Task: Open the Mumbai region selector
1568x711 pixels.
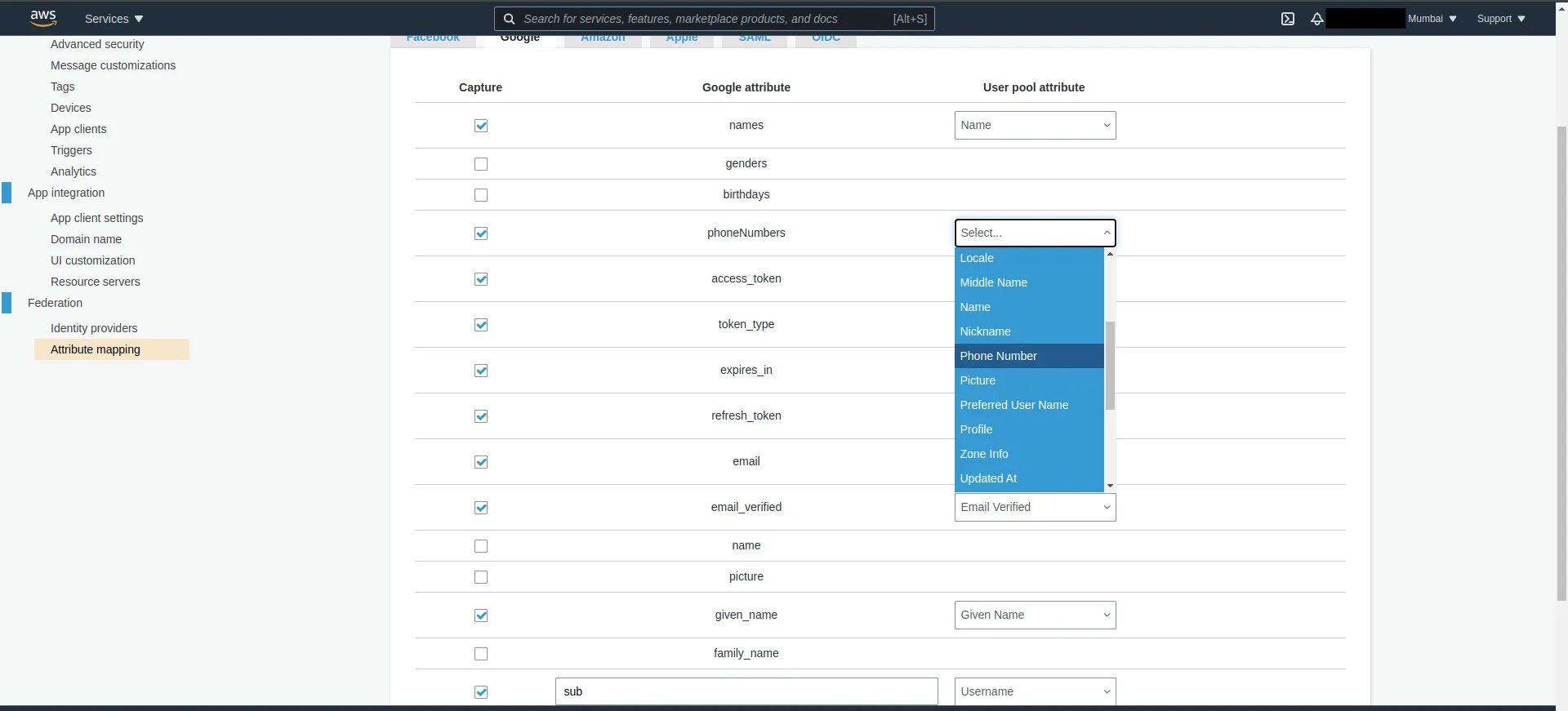Action: click(1432, 19)
